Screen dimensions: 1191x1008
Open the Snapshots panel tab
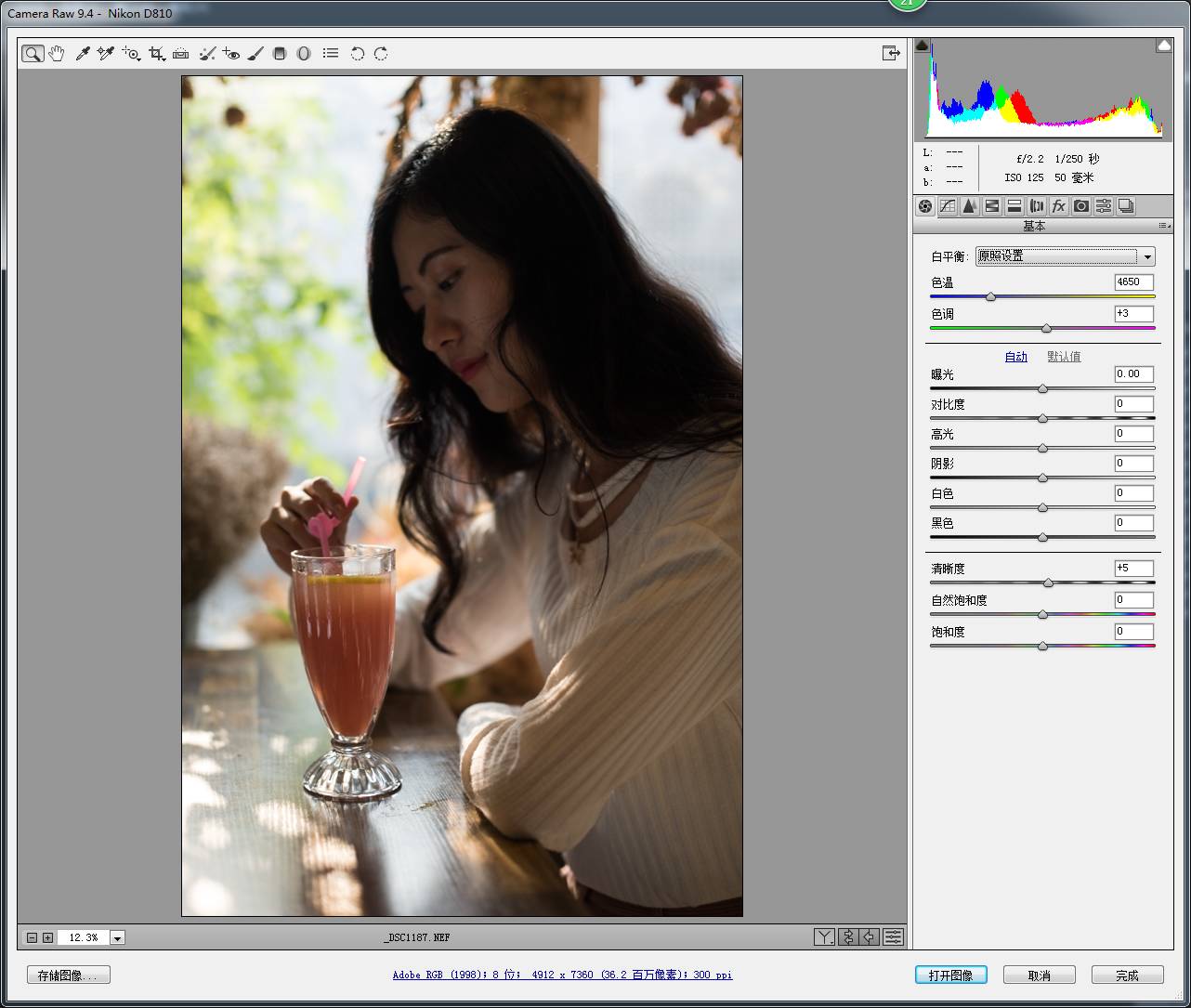coord(1126,206)
